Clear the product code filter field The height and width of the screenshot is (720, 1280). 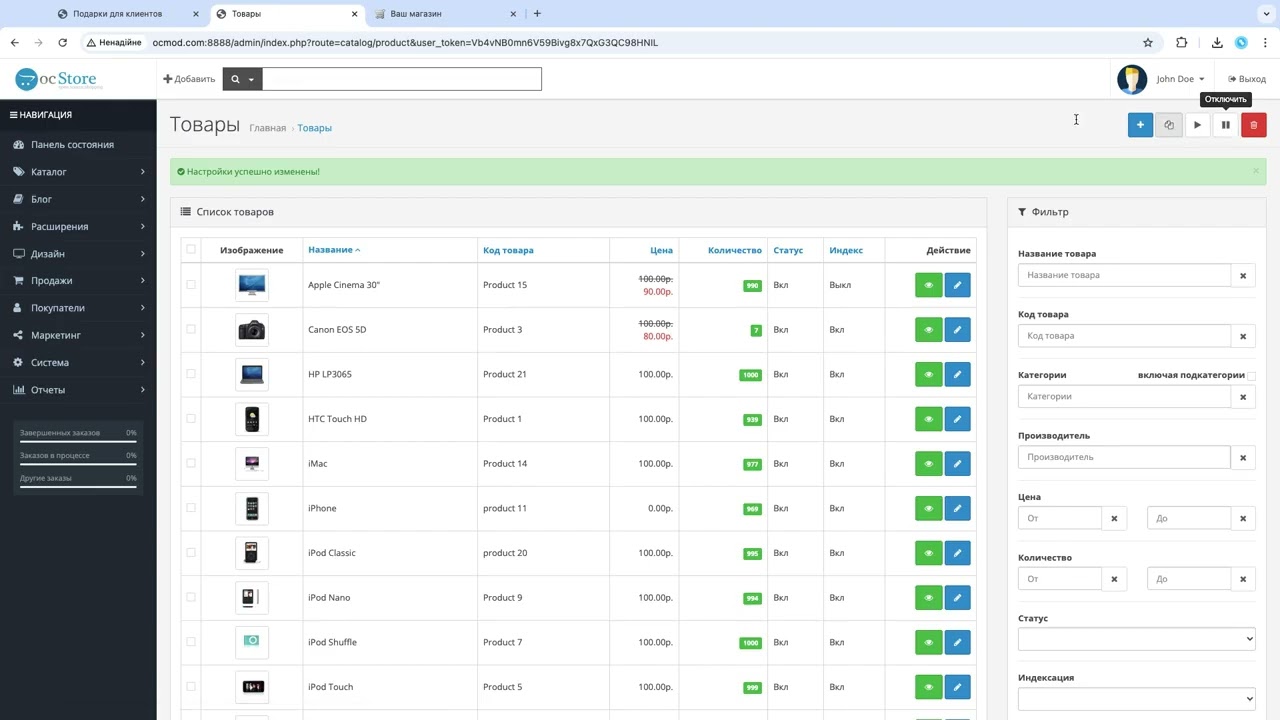point(1243,336)
